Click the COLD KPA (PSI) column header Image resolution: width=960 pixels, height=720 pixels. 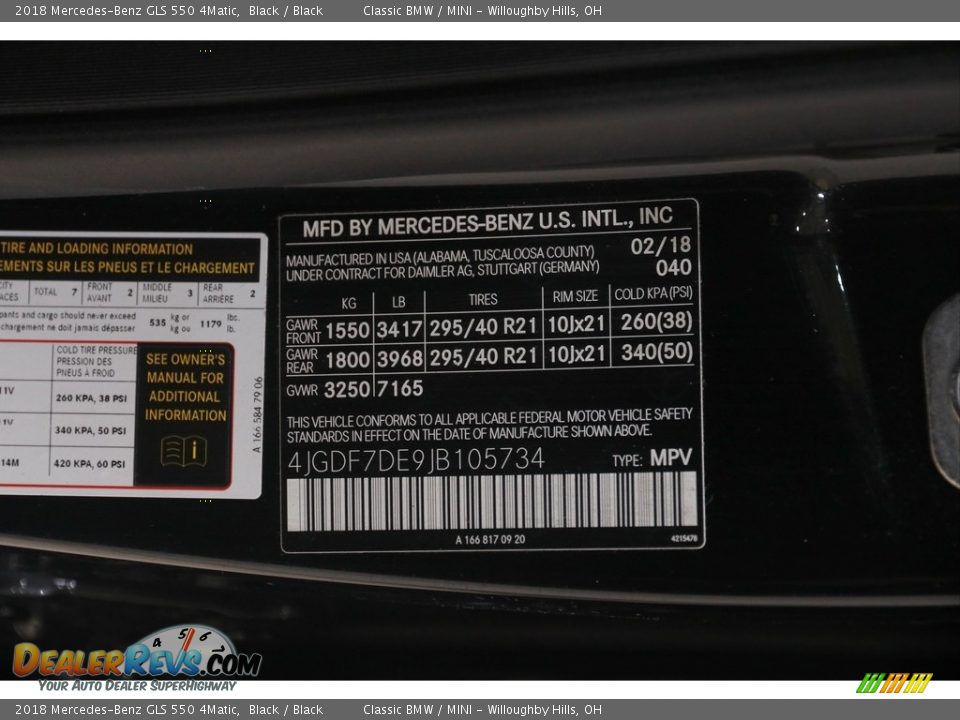click(653, 294)
